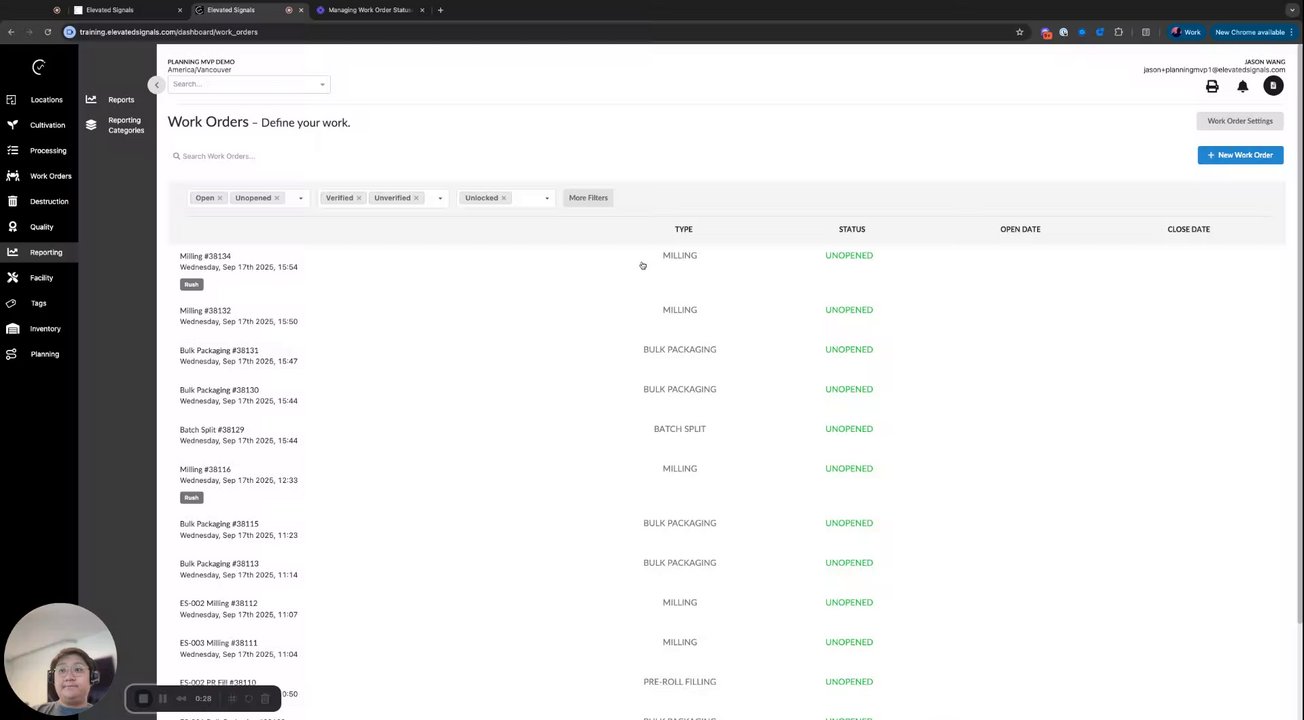Click the Rush tag under Milling #38134
The height and width of the screenshot is (720, 1304).
tap(191, 284)
